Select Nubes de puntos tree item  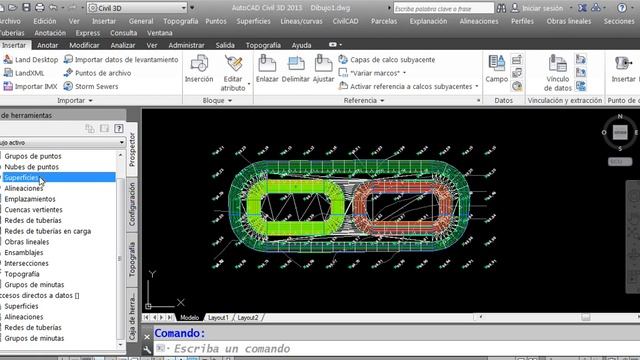coord(31,167)
